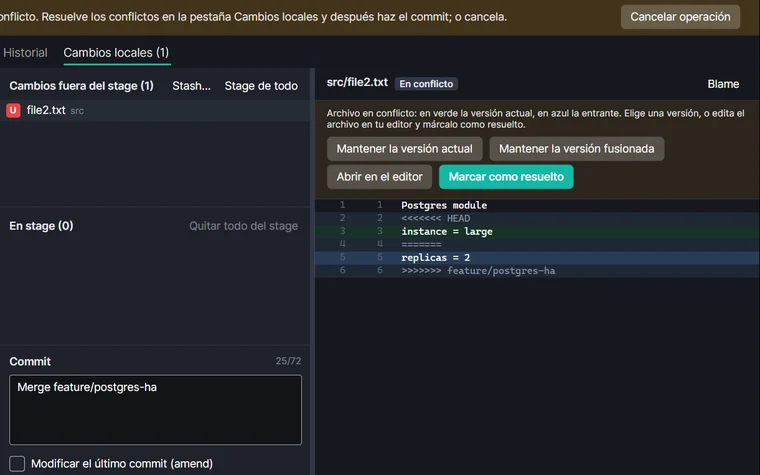Click the Cancelar operación button
760x475 pixels.
680,17
